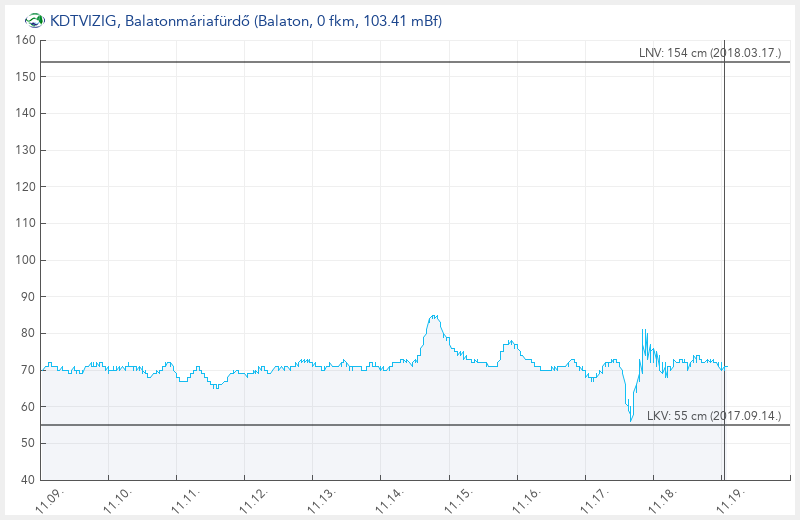The width and height of the screenshot is (800, 520).
Task: Click the 100 value on y-axis
Action: point(24,260)
